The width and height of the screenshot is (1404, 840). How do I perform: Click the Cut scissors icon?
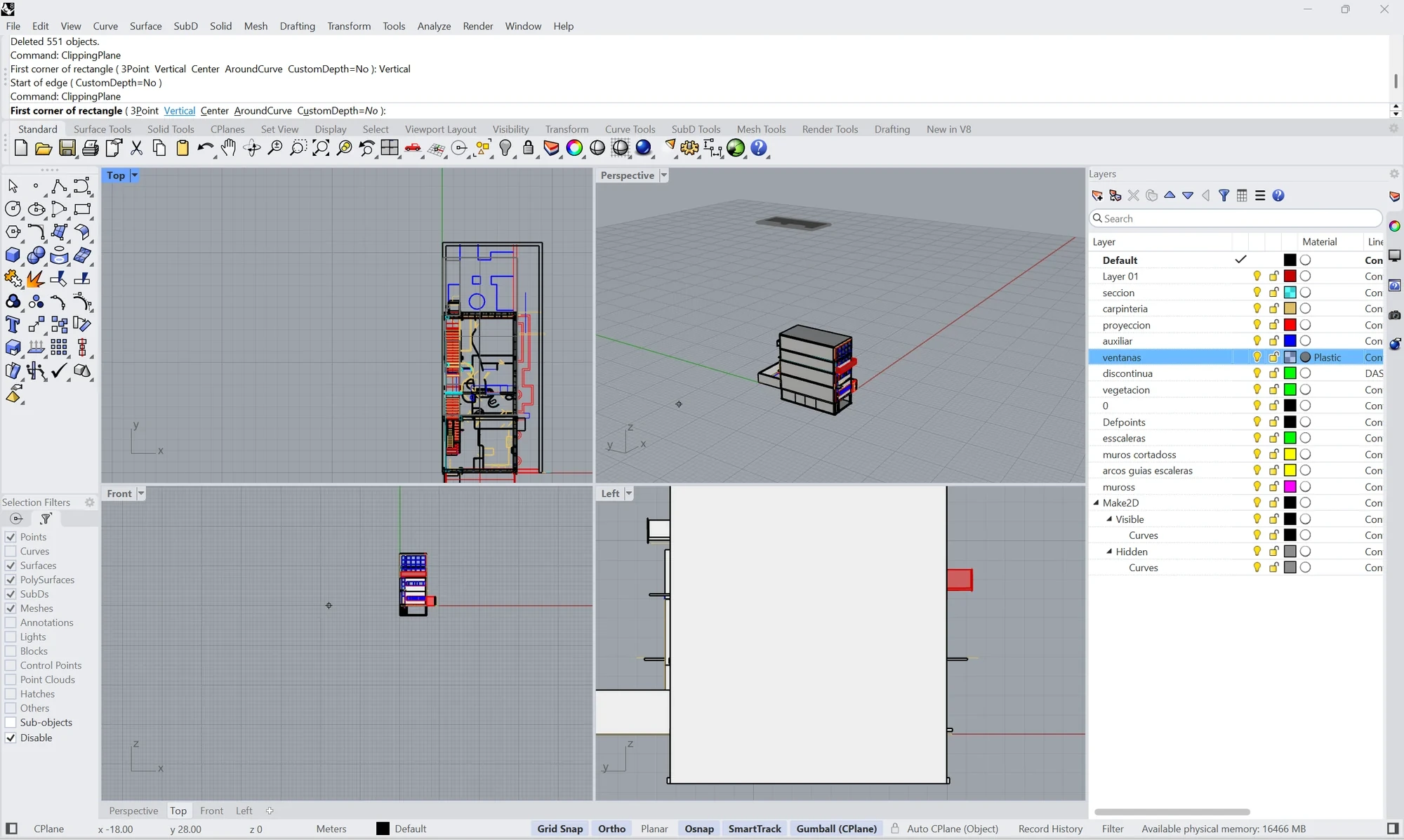pyautogui.click(x=136, y=148)
